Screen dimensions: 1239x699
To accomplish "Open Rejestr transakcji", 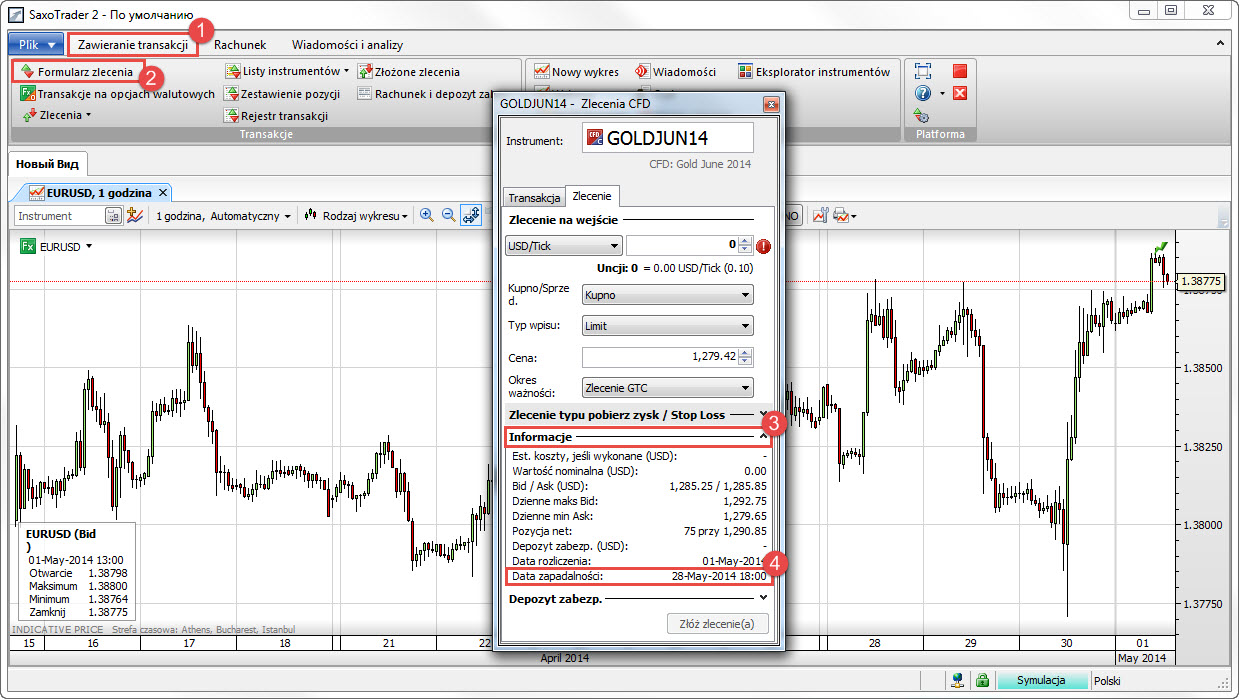I will (276, 116).
